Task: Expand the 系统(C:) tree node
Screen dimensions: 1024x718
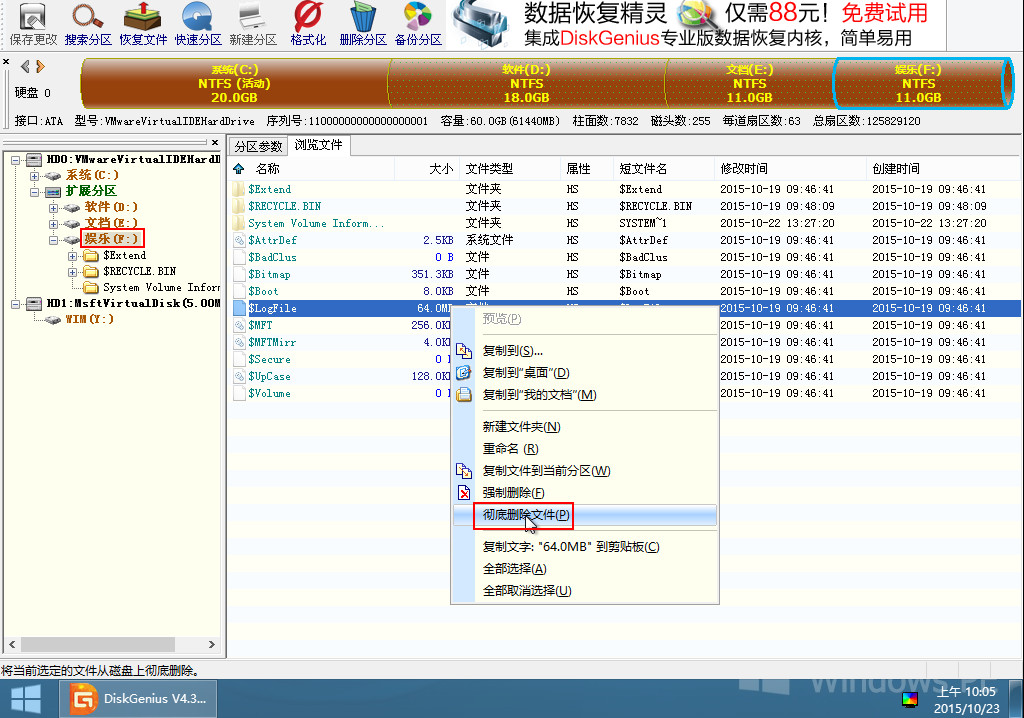Action: 35,176
